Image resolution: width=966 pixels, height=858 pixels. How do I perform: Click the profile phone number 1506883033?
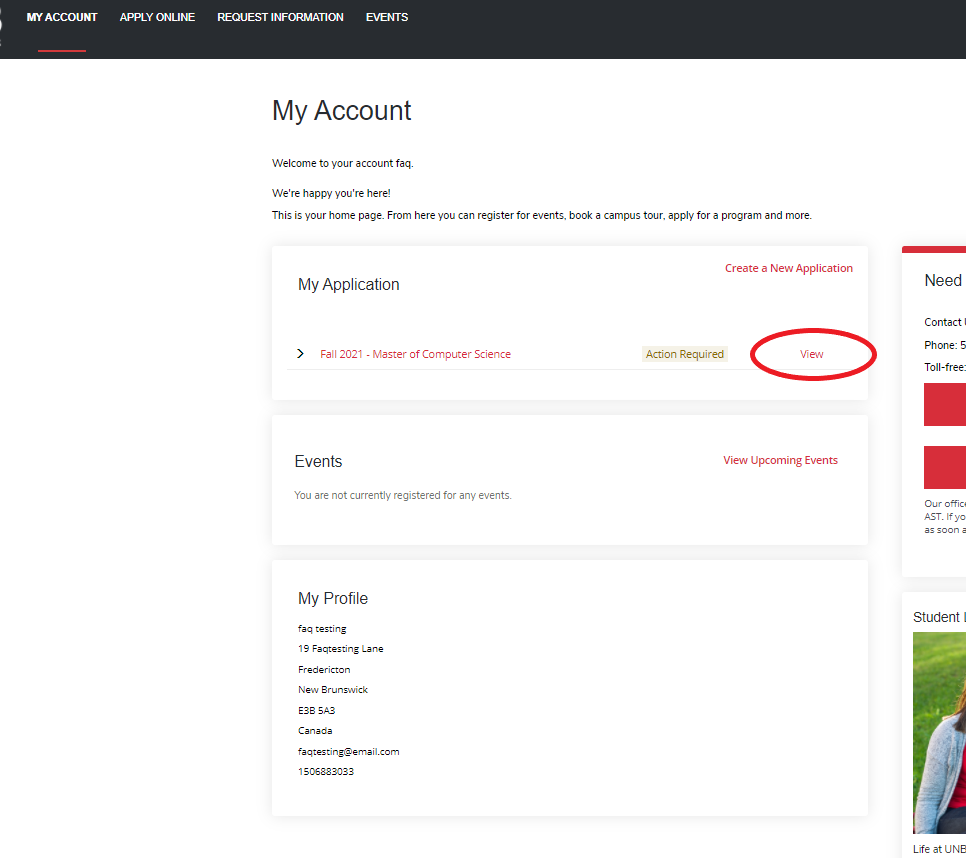tap(326, 772)
